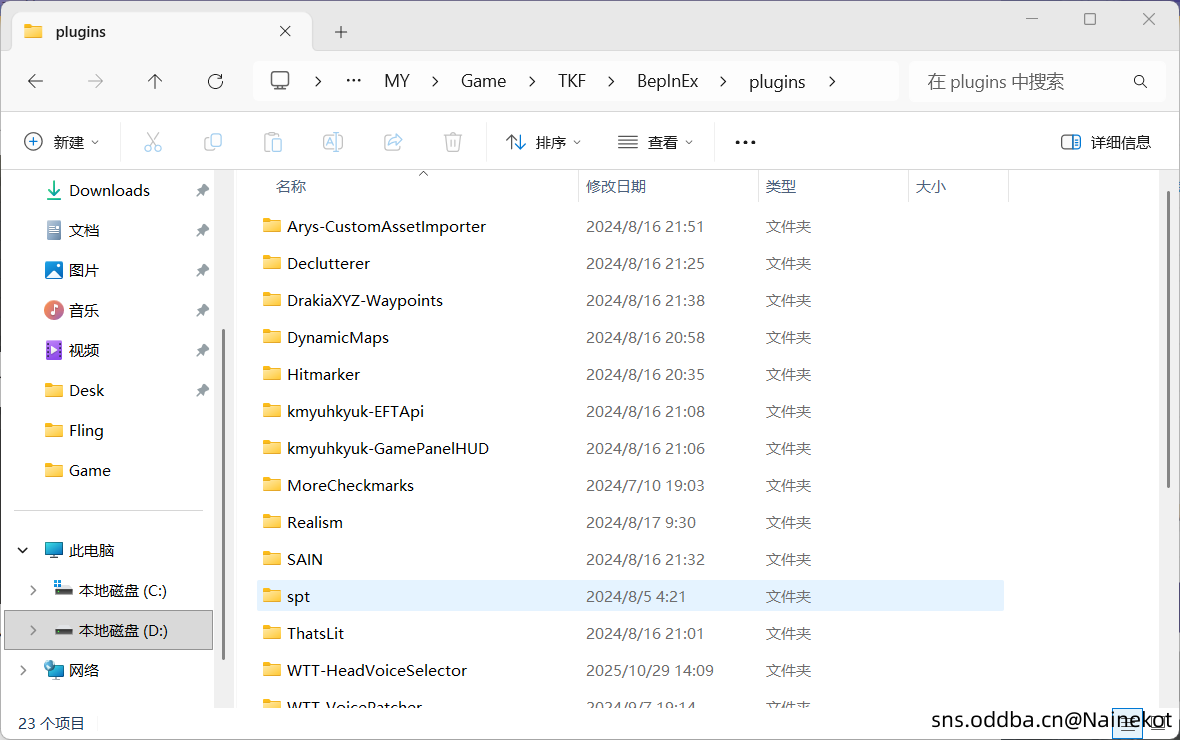Click the Paste clipboard icon
This screenshot has width=1180, height=740.
click(273, 142)
